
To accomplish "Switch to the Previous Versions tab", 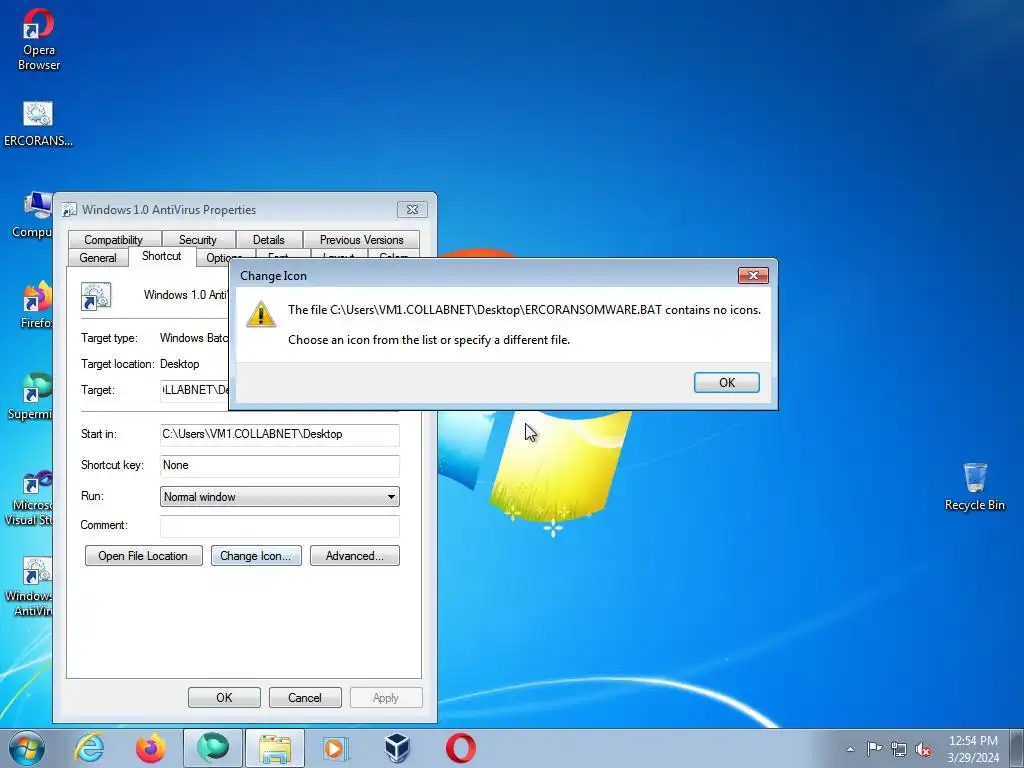I will click(x=361, y=240).
